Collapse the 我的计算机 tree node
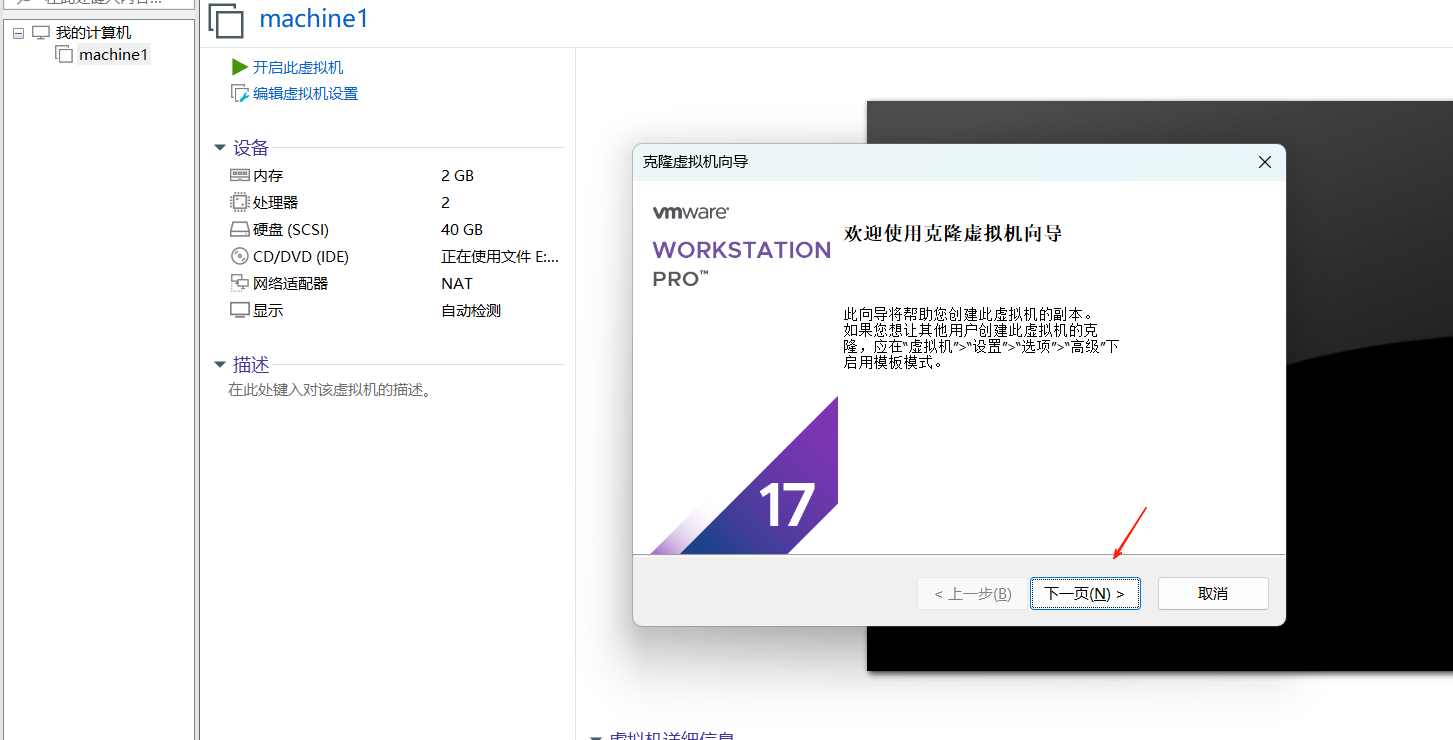 pyautogui.click(x=18, y=33)
